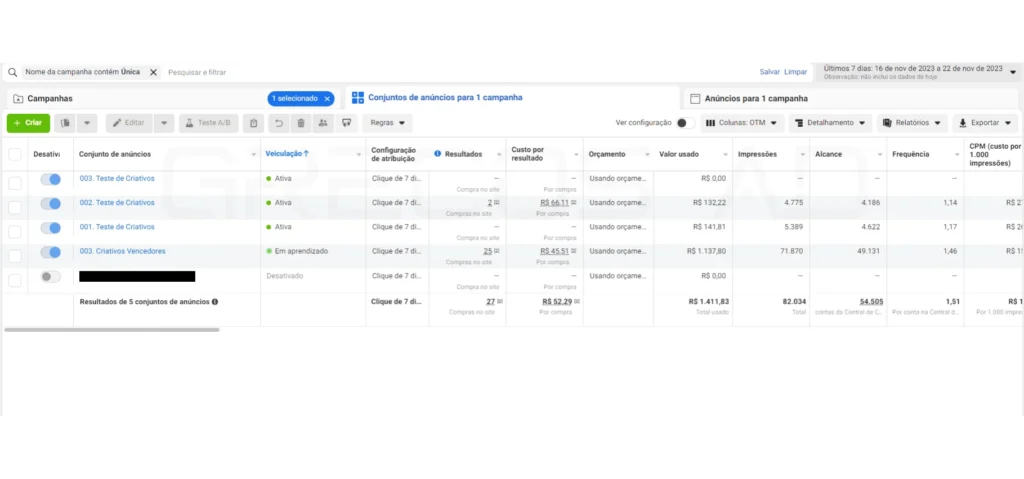Image resolution: width=1024 pixels, height=479 pixels.
Task: Click the clipboard paste icon in toolbar
Action: (254, 123)
